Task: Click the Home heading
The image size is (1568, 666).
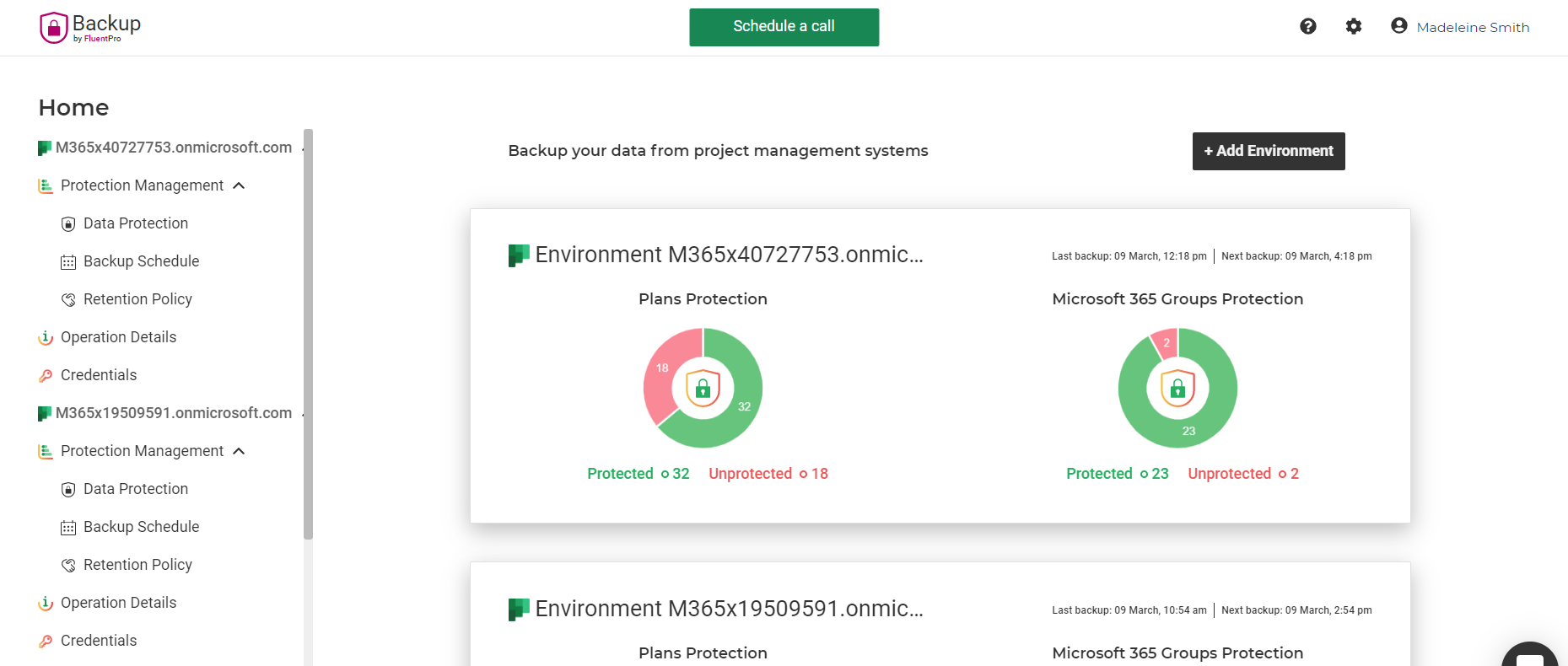Action: point(73,108)
